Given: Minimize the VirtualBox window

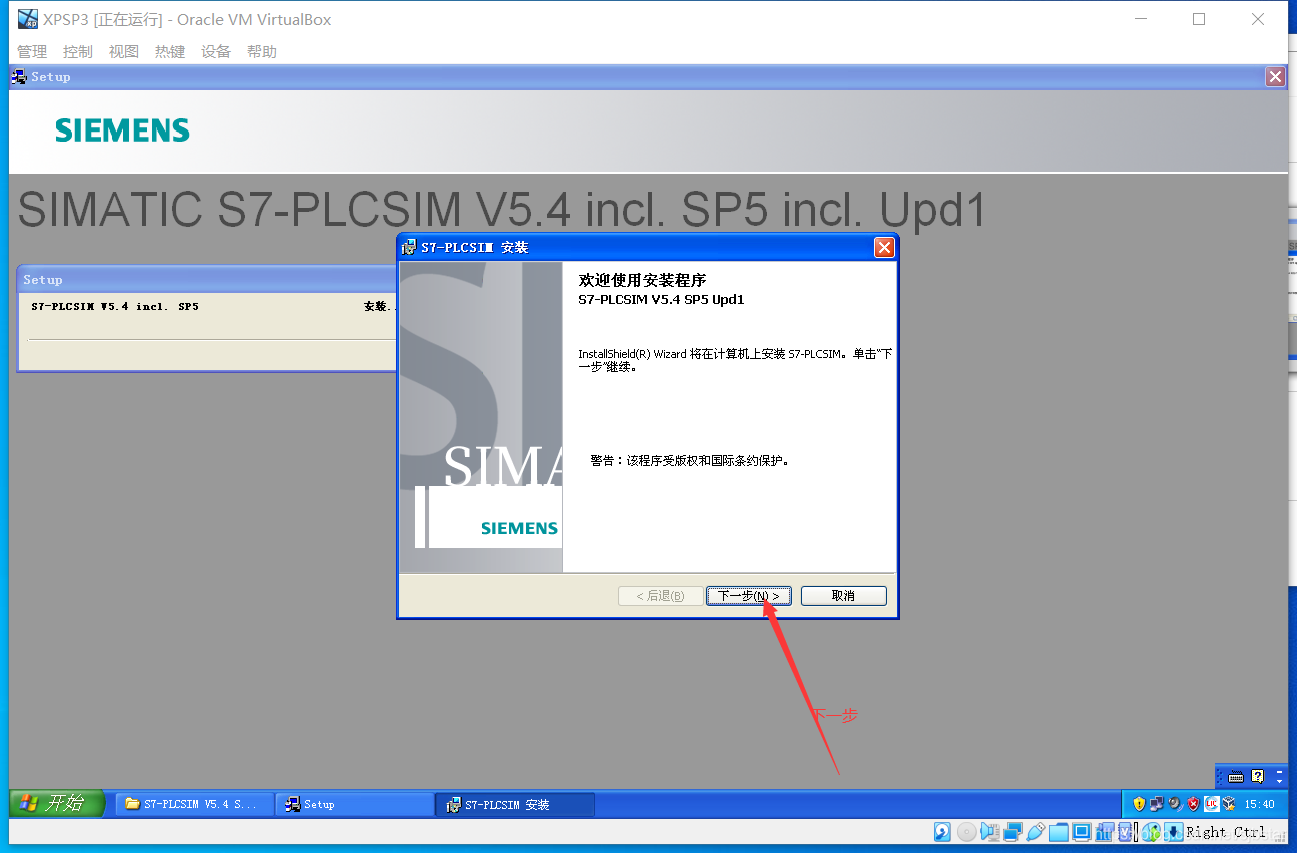Looking at the screenshot, I should tap(1141, 19).
